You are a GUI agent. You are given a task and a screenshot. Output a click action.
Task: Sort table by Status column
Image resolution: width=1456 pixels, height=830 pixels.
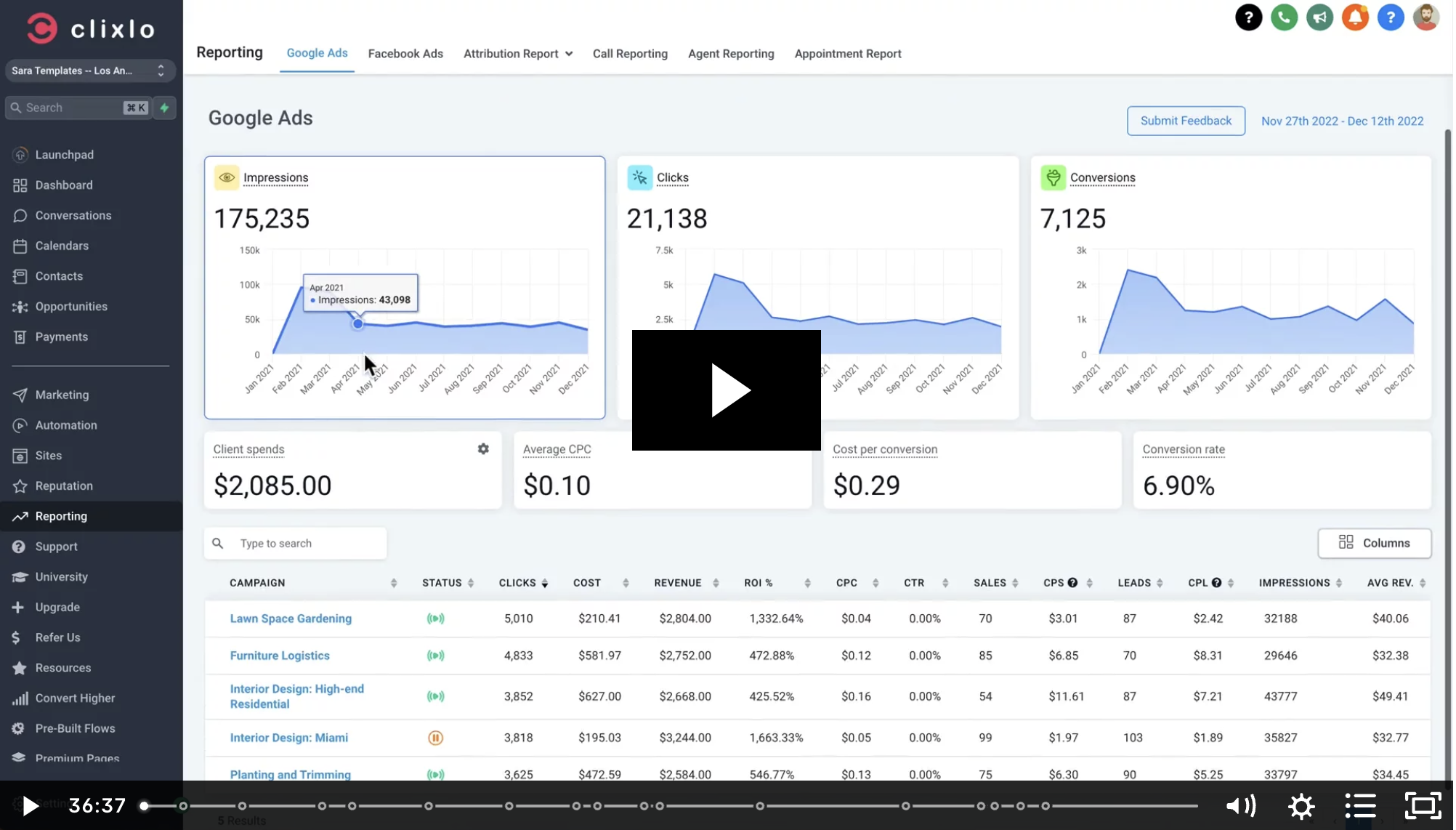coord(472,584)
